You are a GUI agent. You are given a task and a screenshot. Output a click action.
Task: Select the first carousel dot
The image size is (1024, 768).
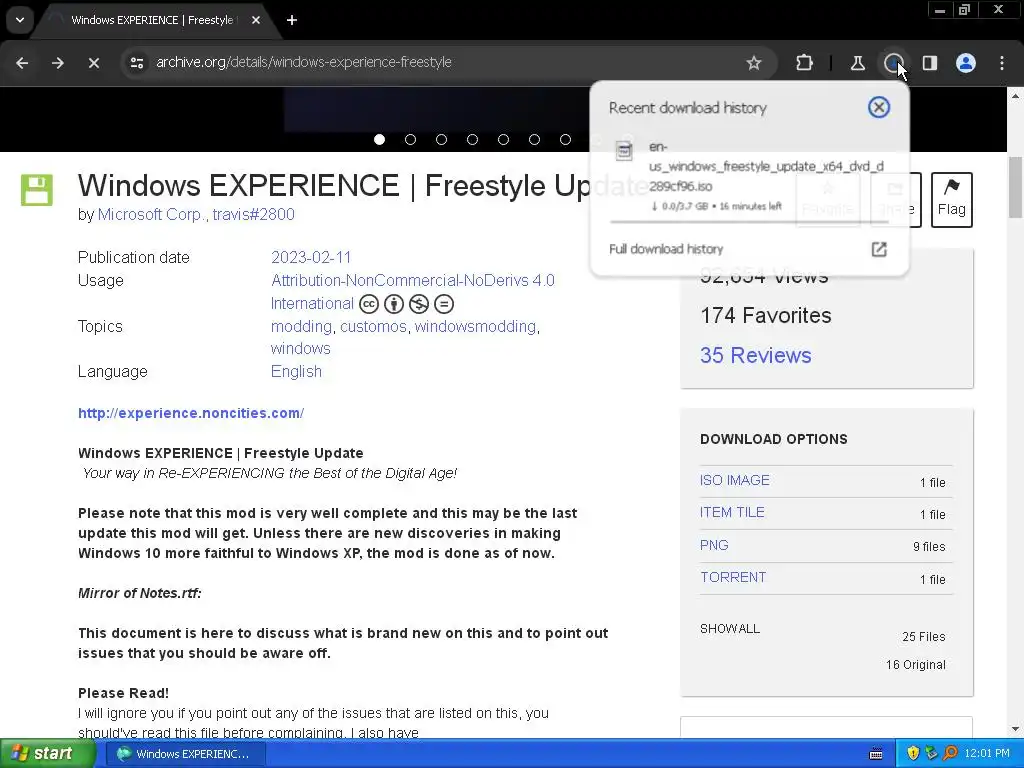pos(379,139)
